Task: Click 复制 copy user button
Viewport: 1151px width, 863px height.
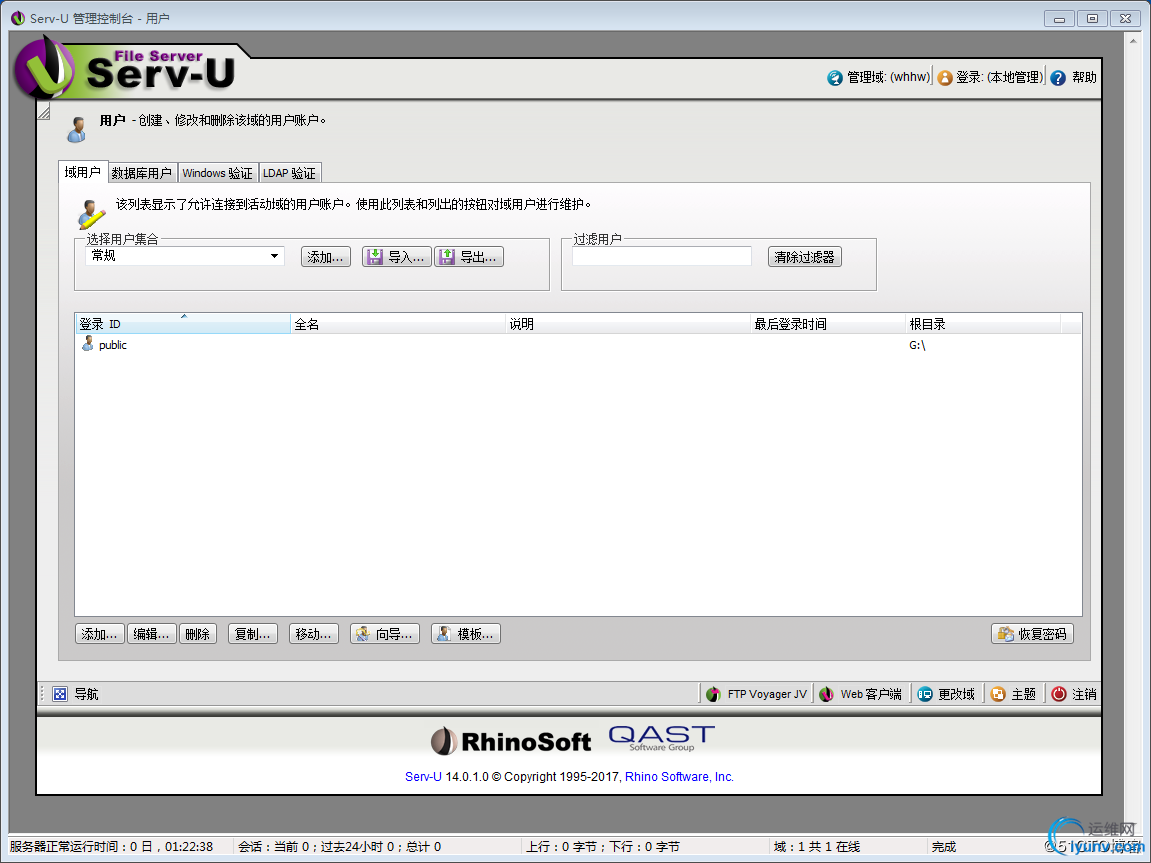Action: (253, 634)
